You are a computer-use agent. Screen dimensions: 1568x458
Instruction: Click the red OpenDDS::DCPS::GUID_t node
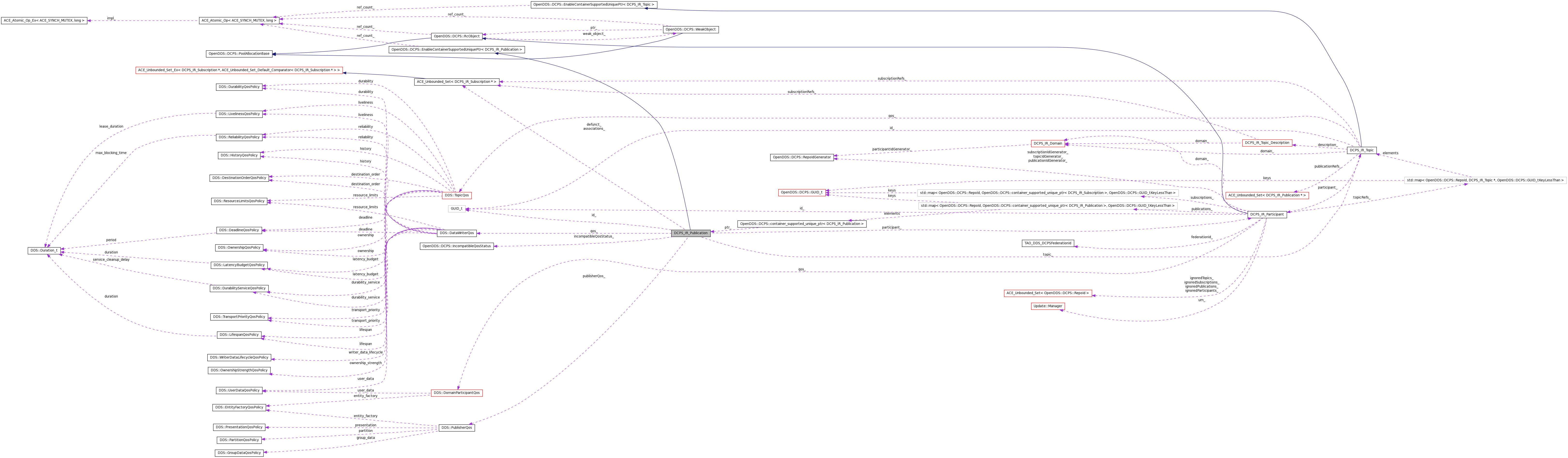(802, 193)
